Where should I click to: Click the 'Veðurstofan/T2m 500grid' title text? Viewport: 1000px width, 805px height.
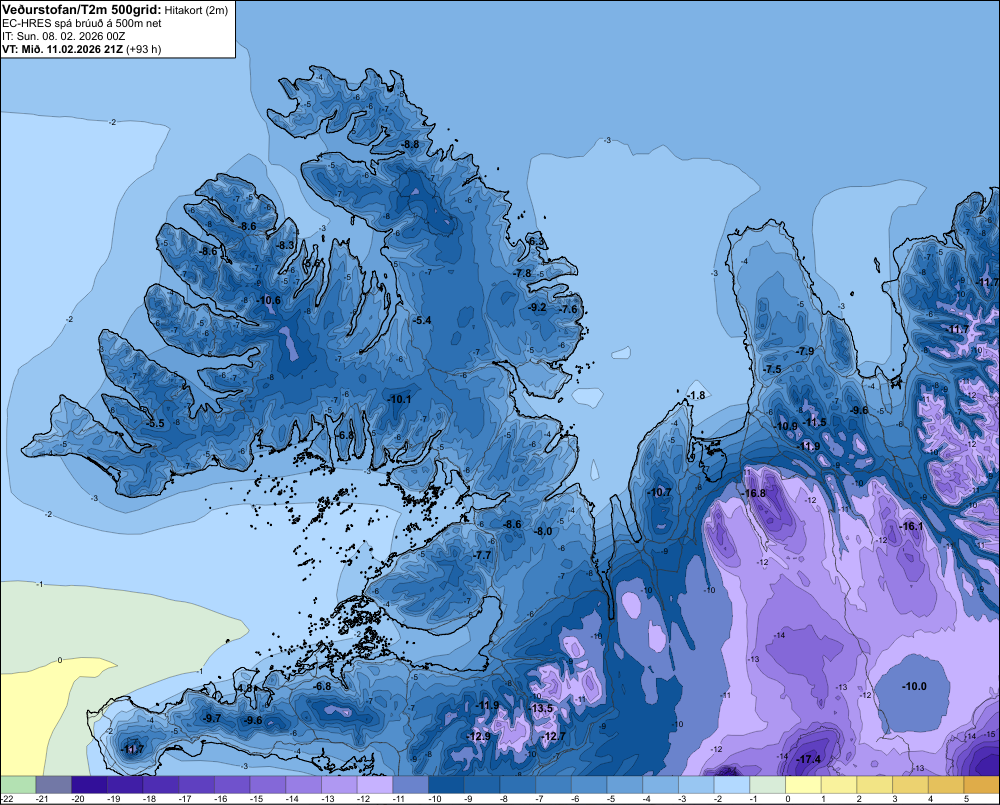tap(81, 10)
